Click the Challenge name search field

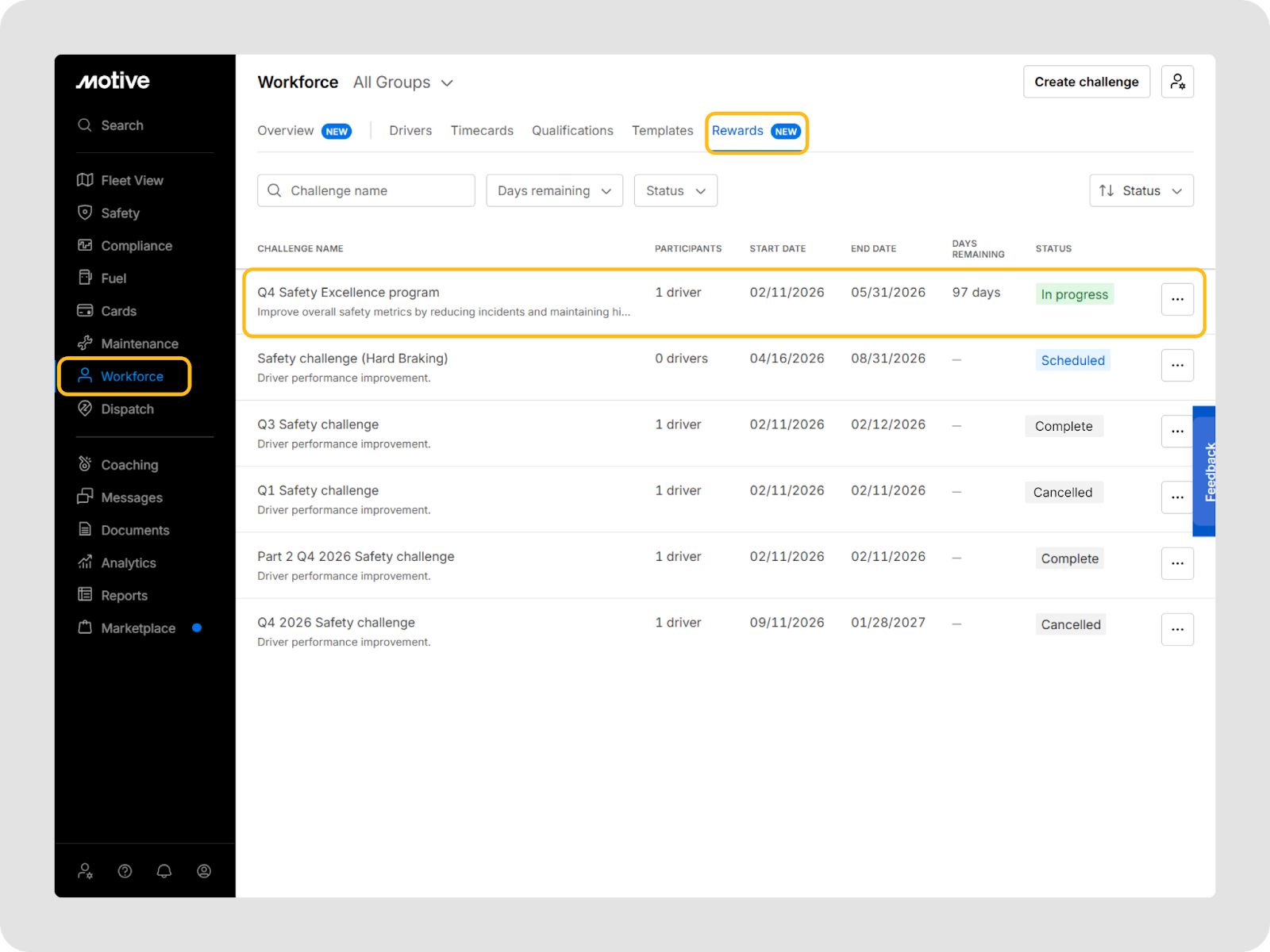tap(366, 190)
